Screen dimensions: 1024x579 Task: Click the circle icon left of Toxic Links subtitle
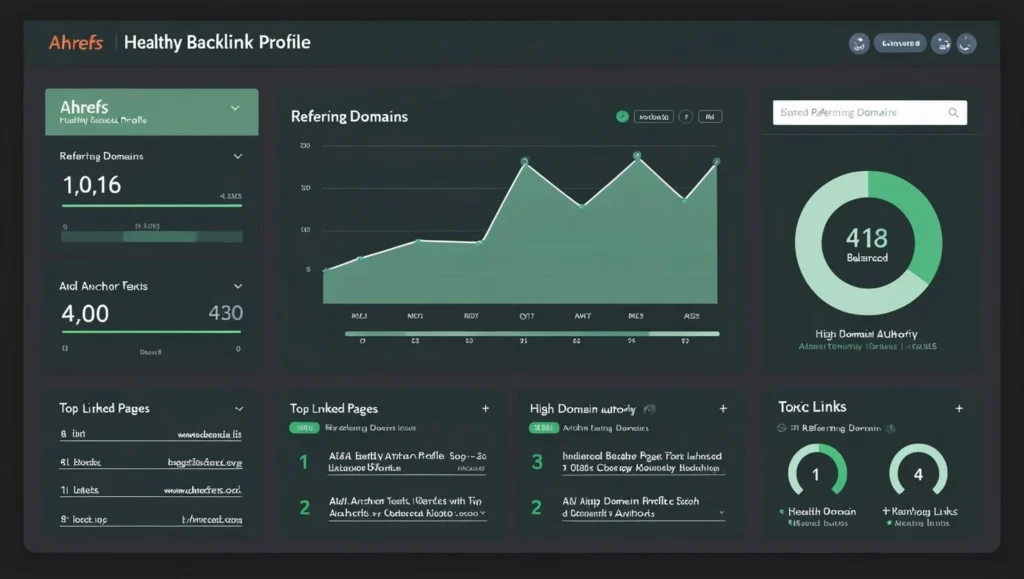tap(782, 428)
